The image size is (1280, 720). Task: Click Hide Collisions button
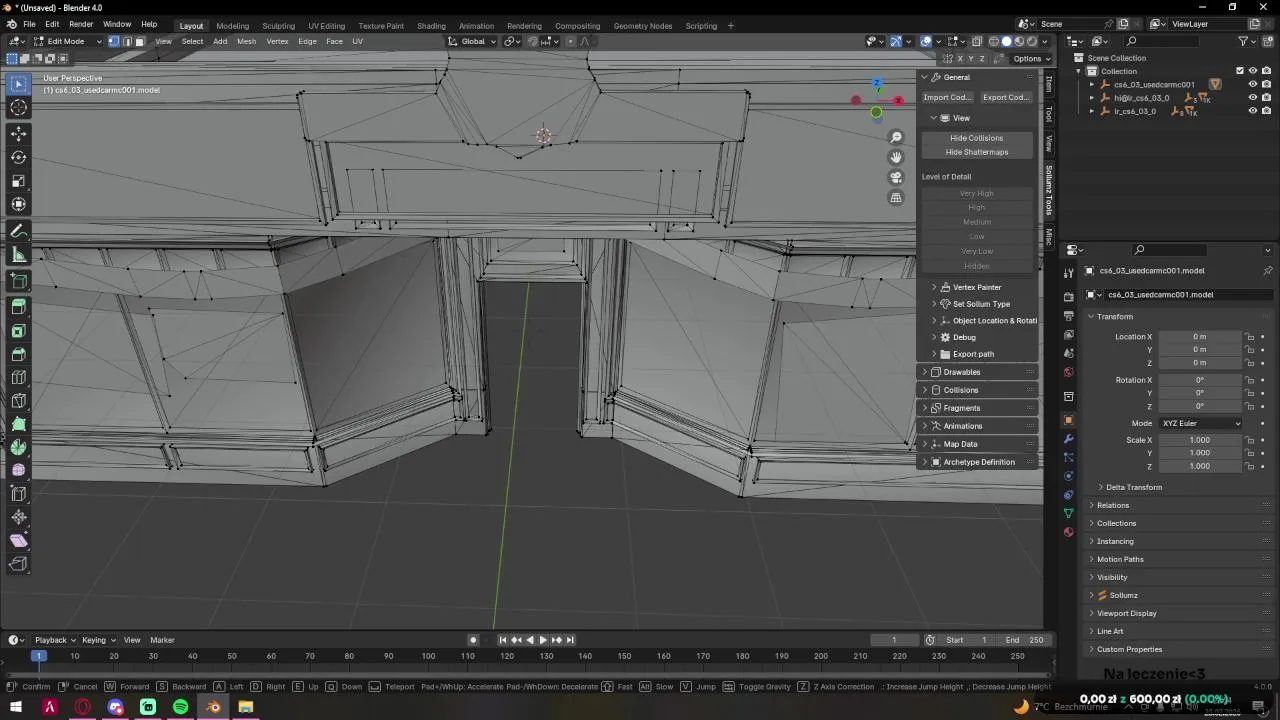pos(977,138)
